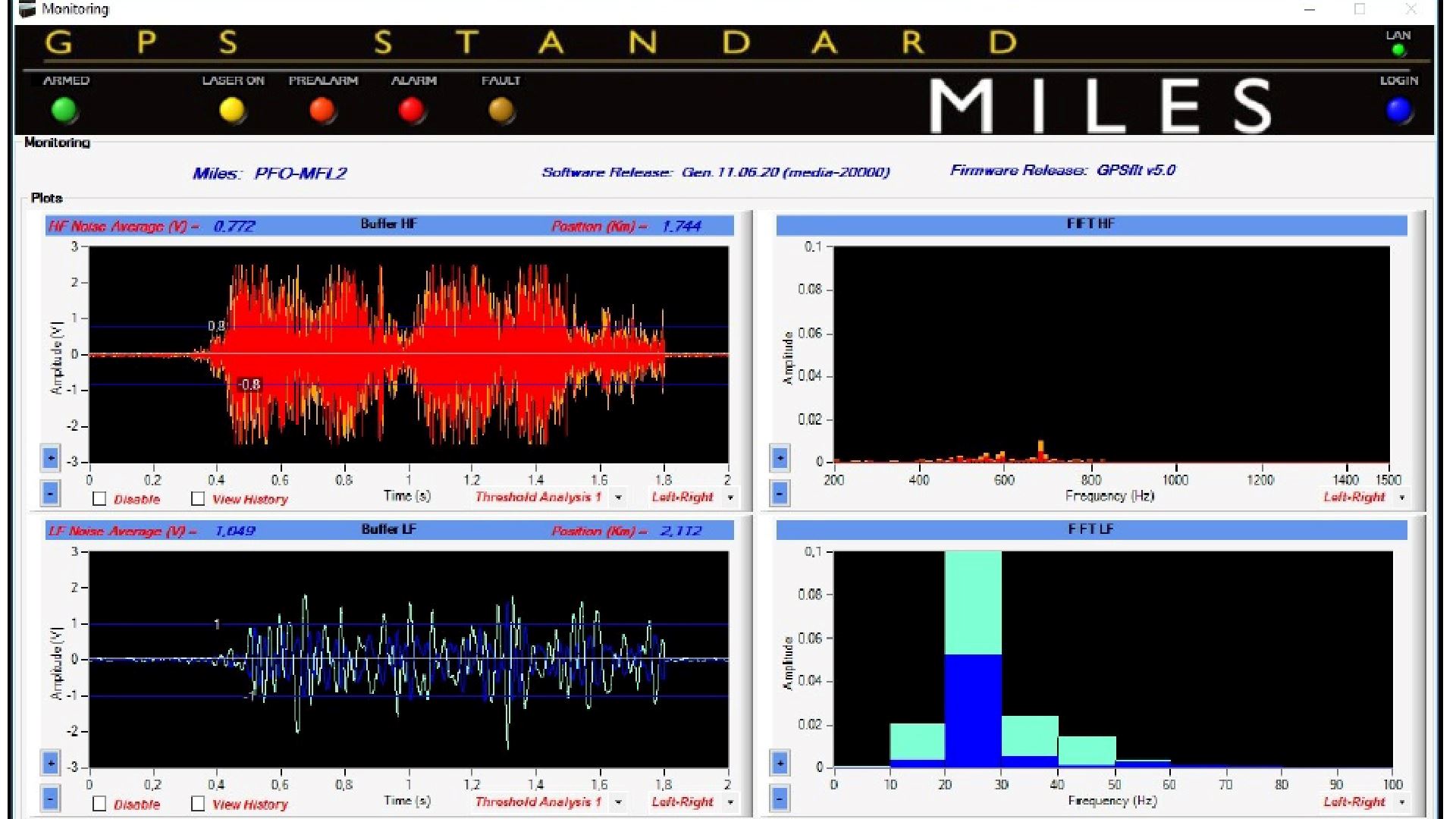The width and height of the screenshot is (1456, 819).
Task: Click the brown FAULT indicator light
Action: tap(501, 111)
